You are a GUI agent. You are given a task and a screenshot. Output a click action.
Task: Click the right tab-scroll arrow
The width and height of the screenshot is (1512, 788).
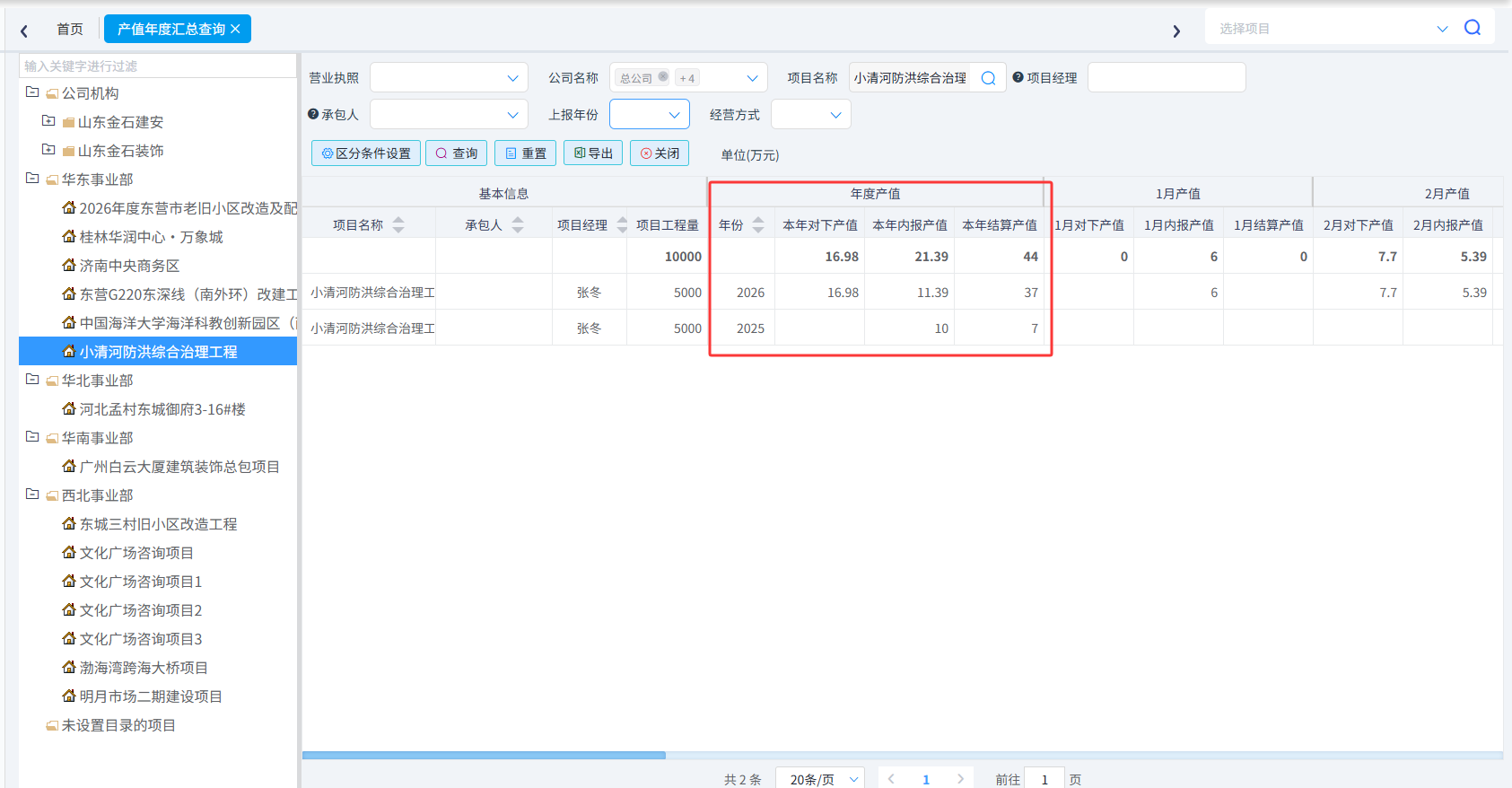tap(1176, 31)
